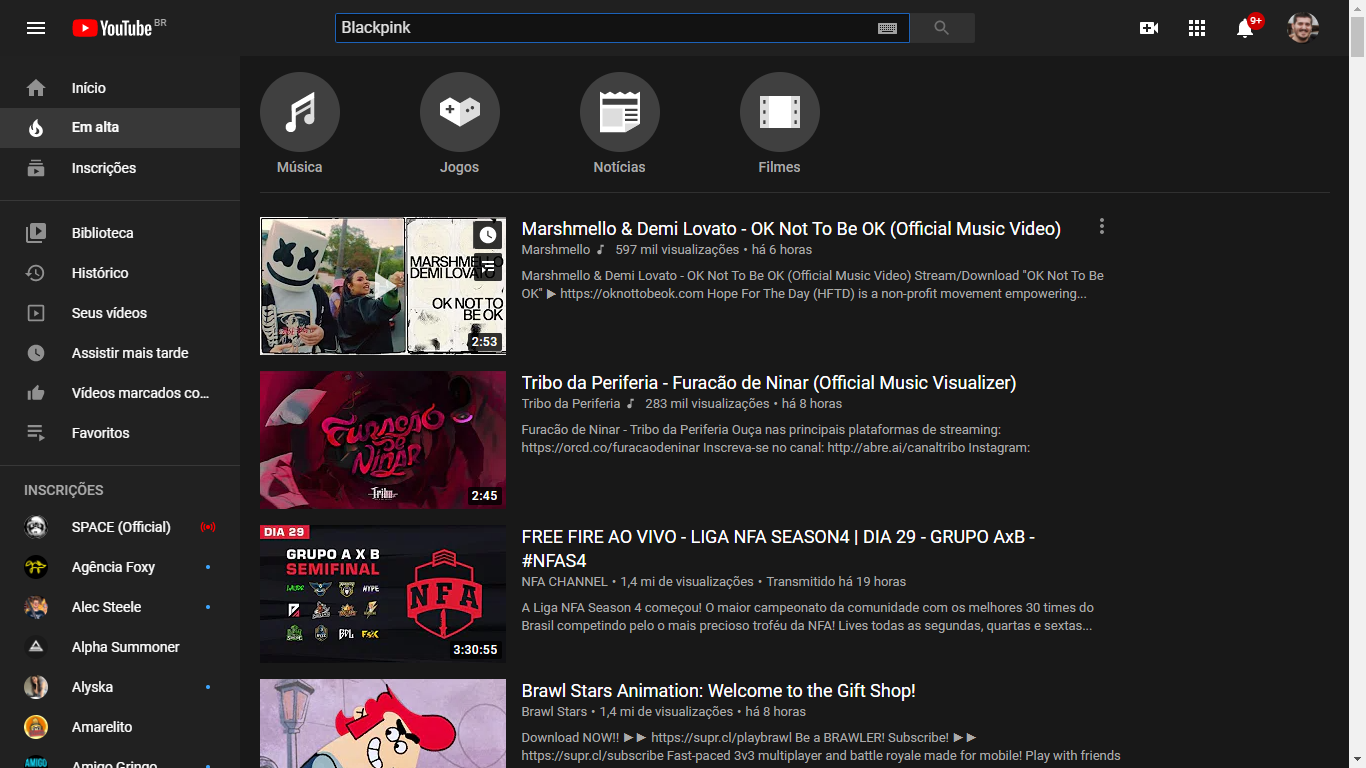Click the Seus vídeos play icon
Image resolution: width=1366 pixels, height=768 pixels.
tap(36, 313)
